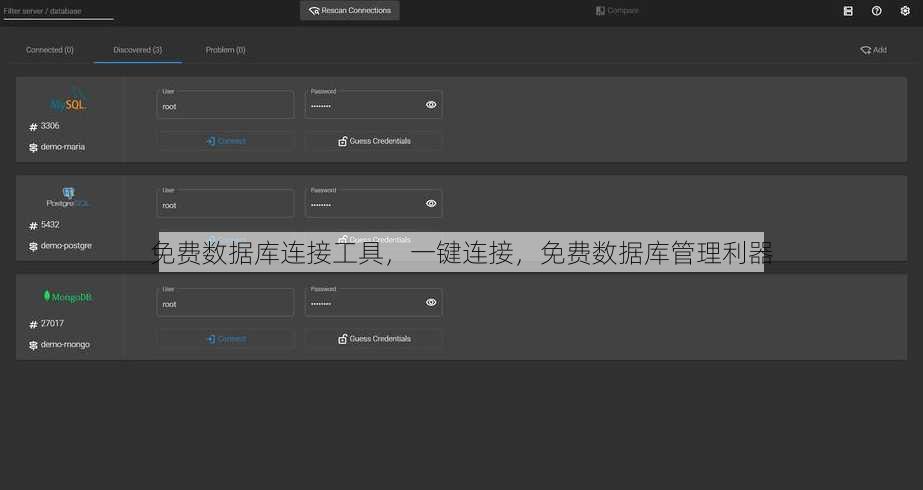The image size is (923, 490).
Task: Click PostgreSQL Password field
Action: click(374, 204)
